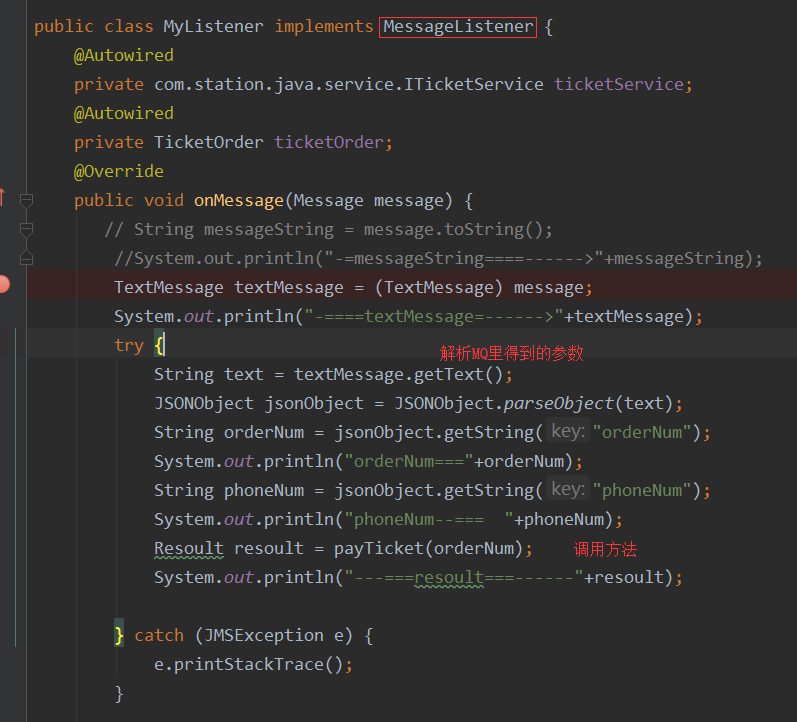The height and width of the screenshot is (722, 797).
Task: Click fold end marker beside System.out.println comment
Action: [x=26, y=258]
